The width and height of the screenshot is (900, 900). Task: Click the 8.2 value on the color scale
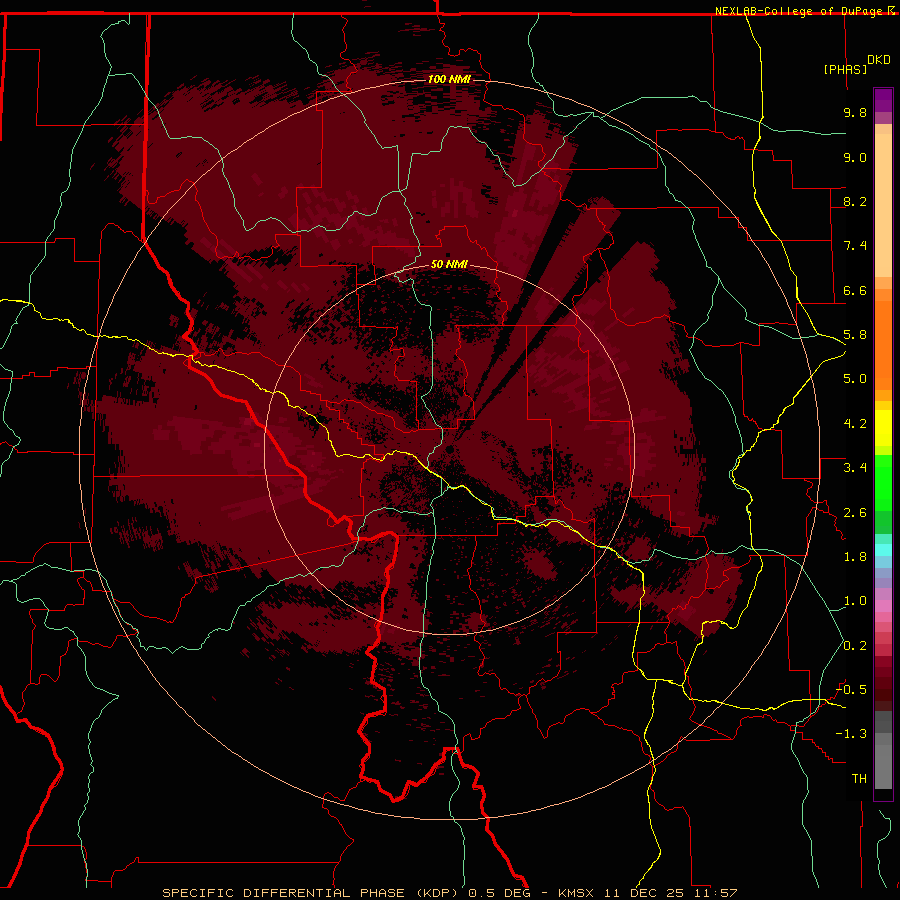coord(855,201)
